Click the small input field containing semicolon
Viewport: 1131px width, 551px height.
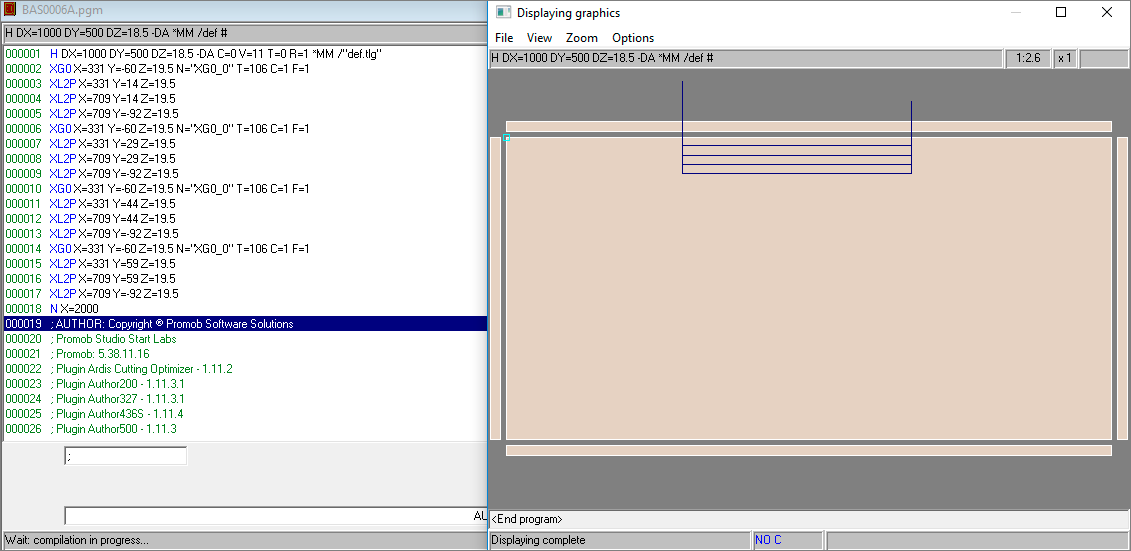point(126,456)
